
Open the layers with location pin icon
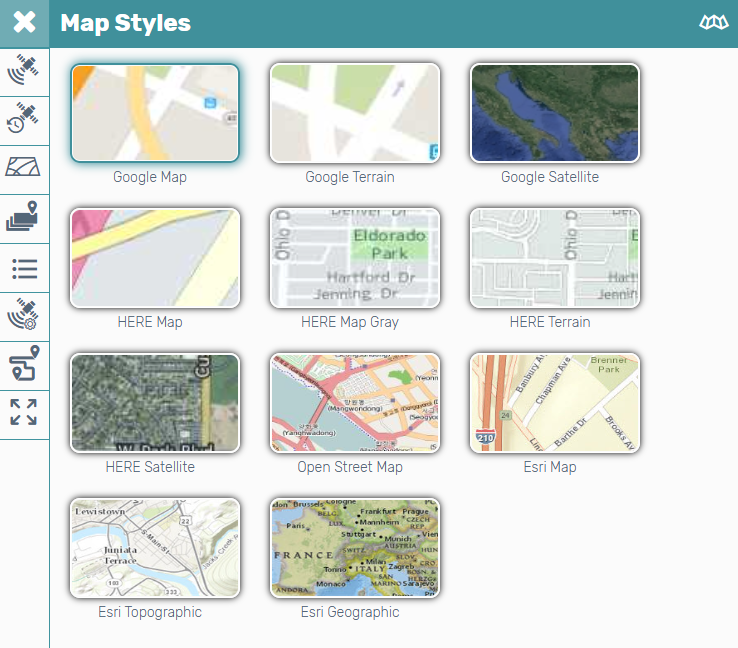[22, 216]
